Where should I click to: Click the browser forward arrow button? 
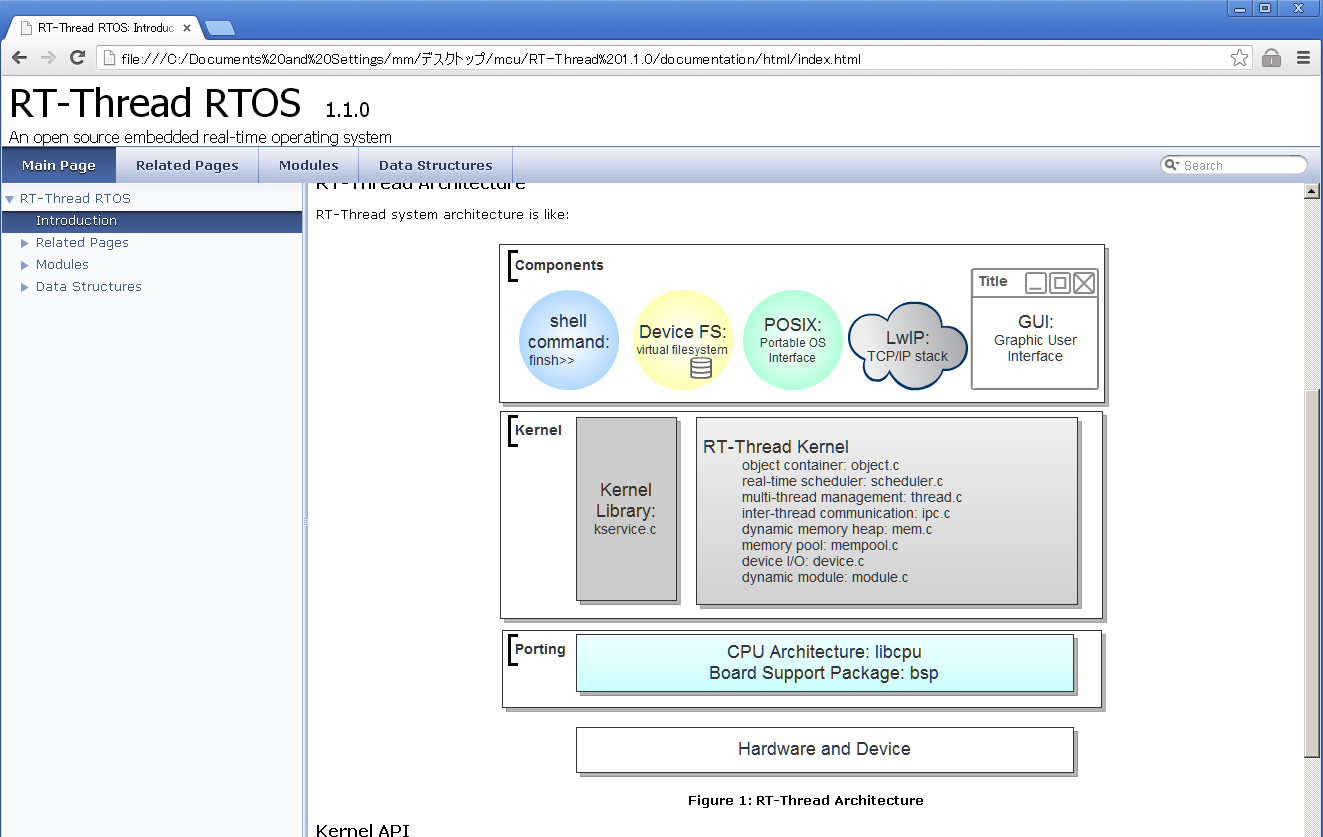pos(48,58)
